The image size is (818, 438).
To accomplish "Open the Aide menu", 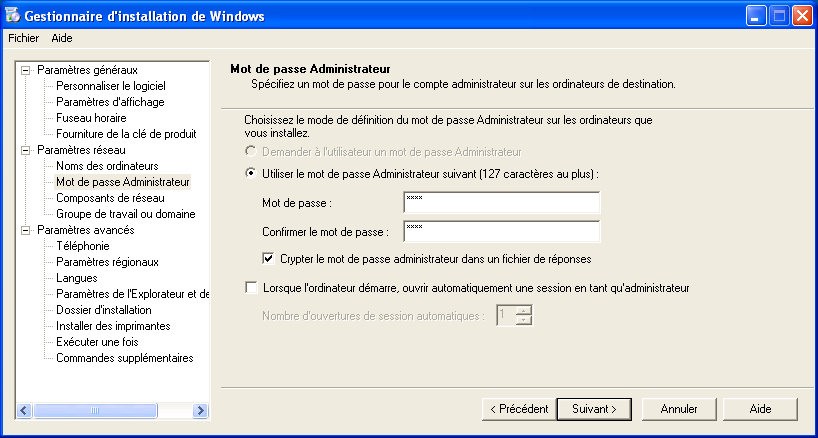I will tap(62, 38).
